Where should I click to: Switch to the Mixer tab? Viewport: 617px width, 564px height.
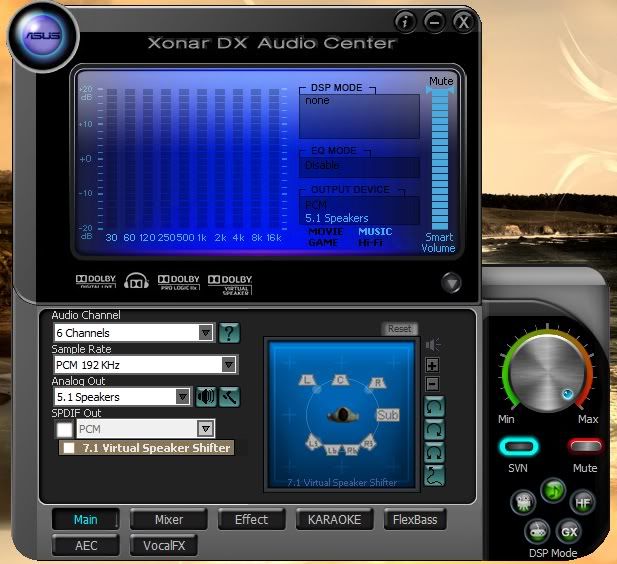click(169, 520)
